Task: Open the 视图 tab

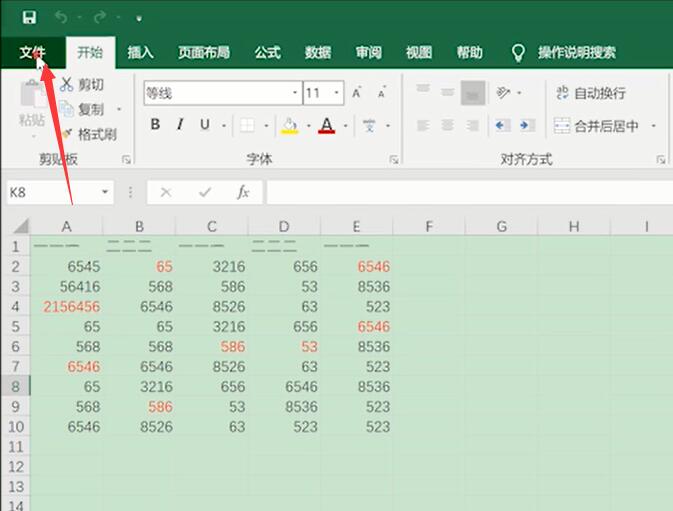Action: click(419, 53)
